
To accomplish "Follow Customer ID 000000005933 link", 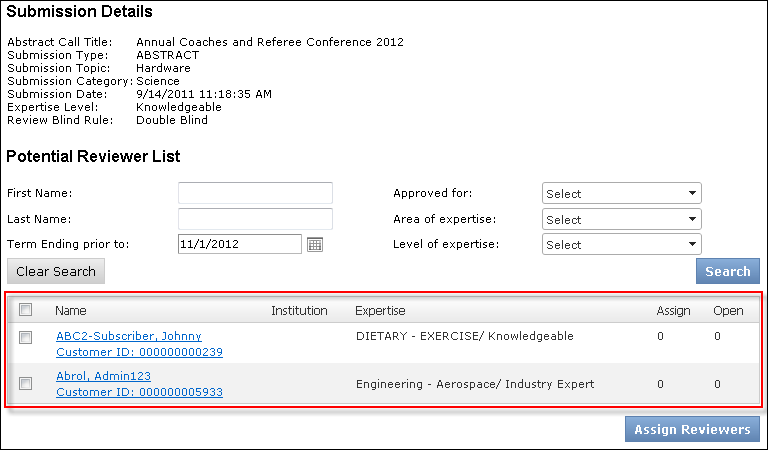I will [x=139, y=392].
